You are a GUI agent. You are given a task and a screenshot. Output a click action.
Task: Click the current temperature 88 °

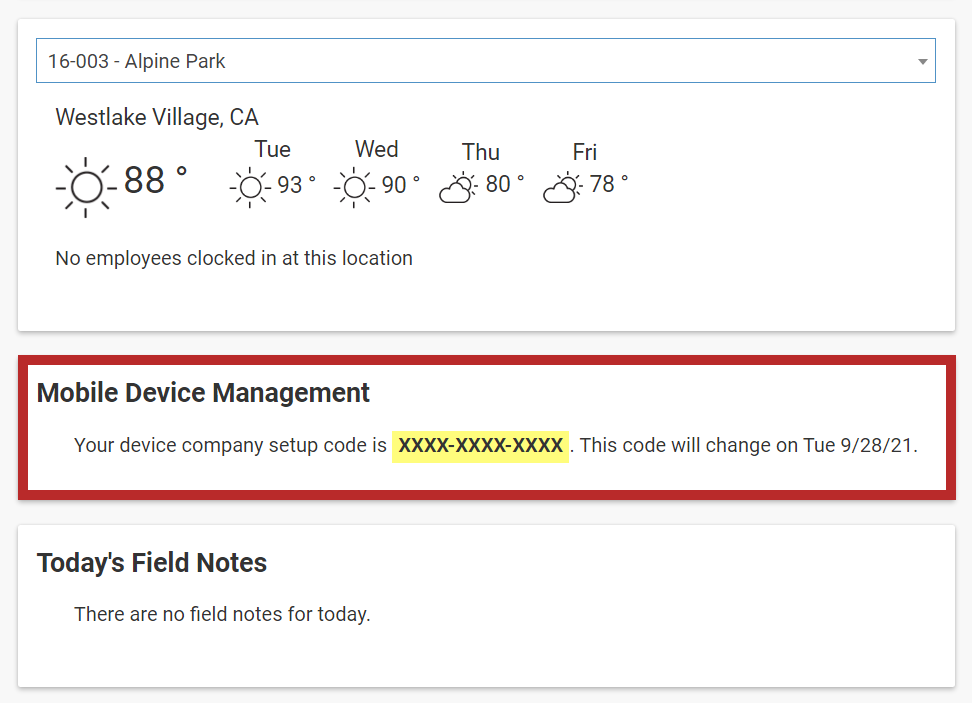(155, 181)
